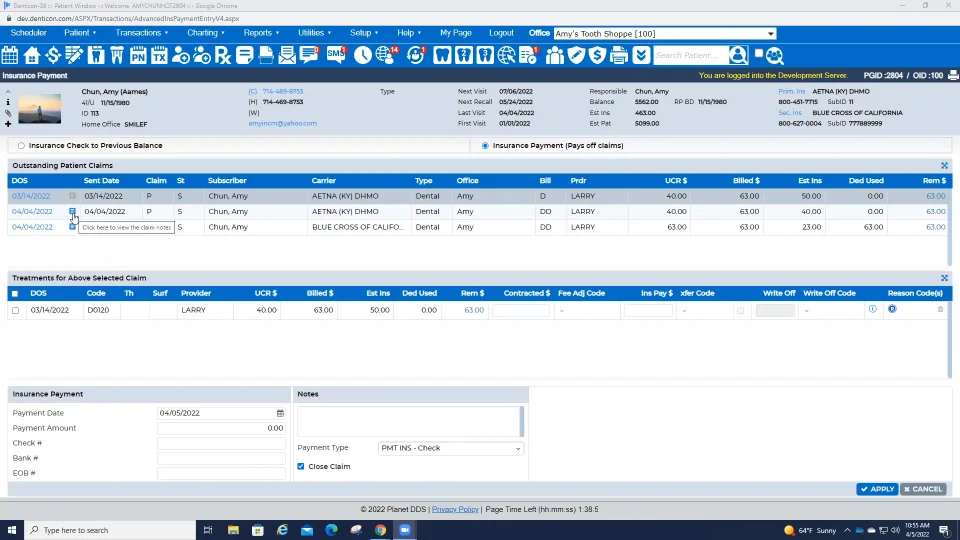Click the clock icon in toolbar
The height and width of the screenshot is (540, 960).
click(362, 55)
